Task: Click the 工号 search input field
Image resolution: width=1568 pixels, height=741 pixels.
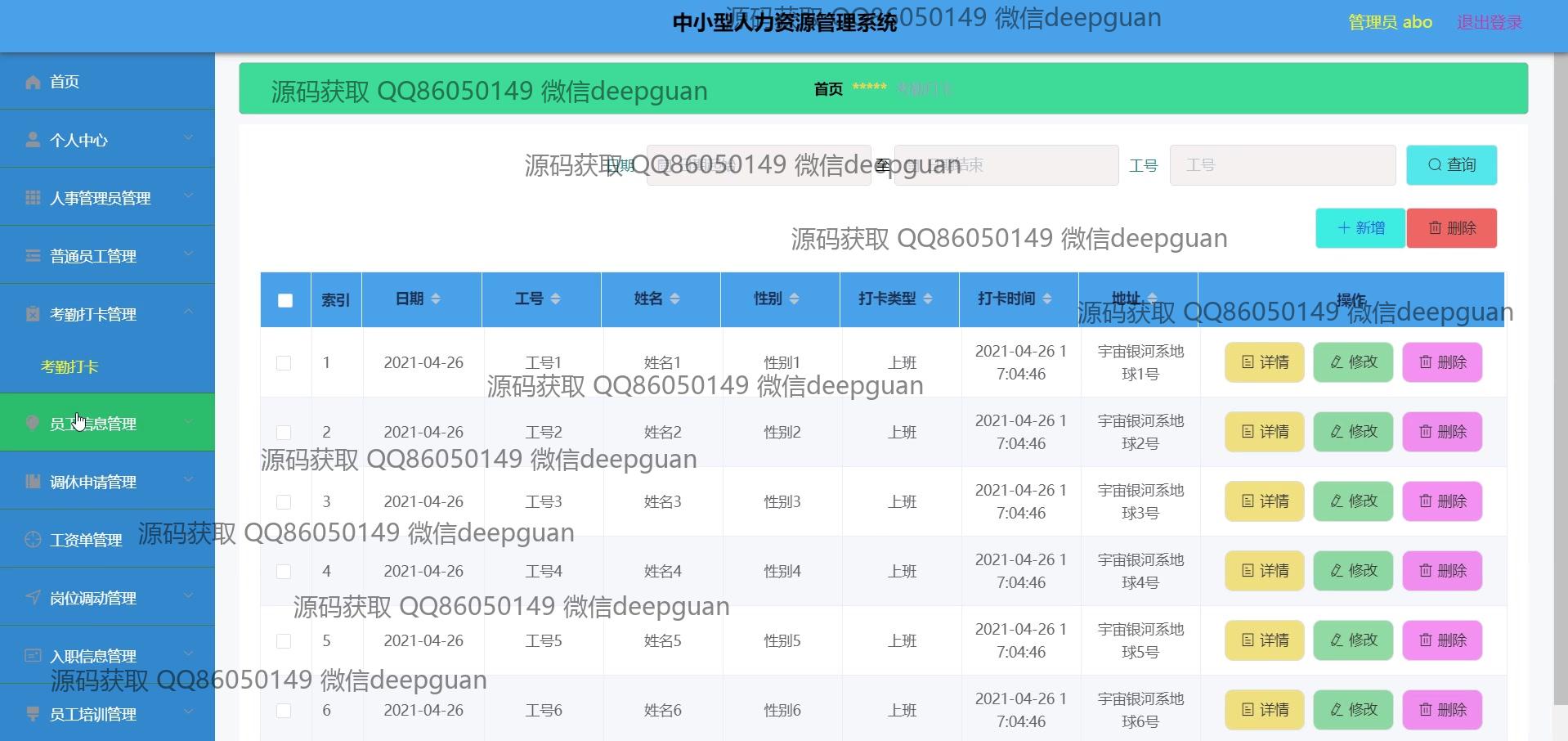Action: [x=1282, y=165]
